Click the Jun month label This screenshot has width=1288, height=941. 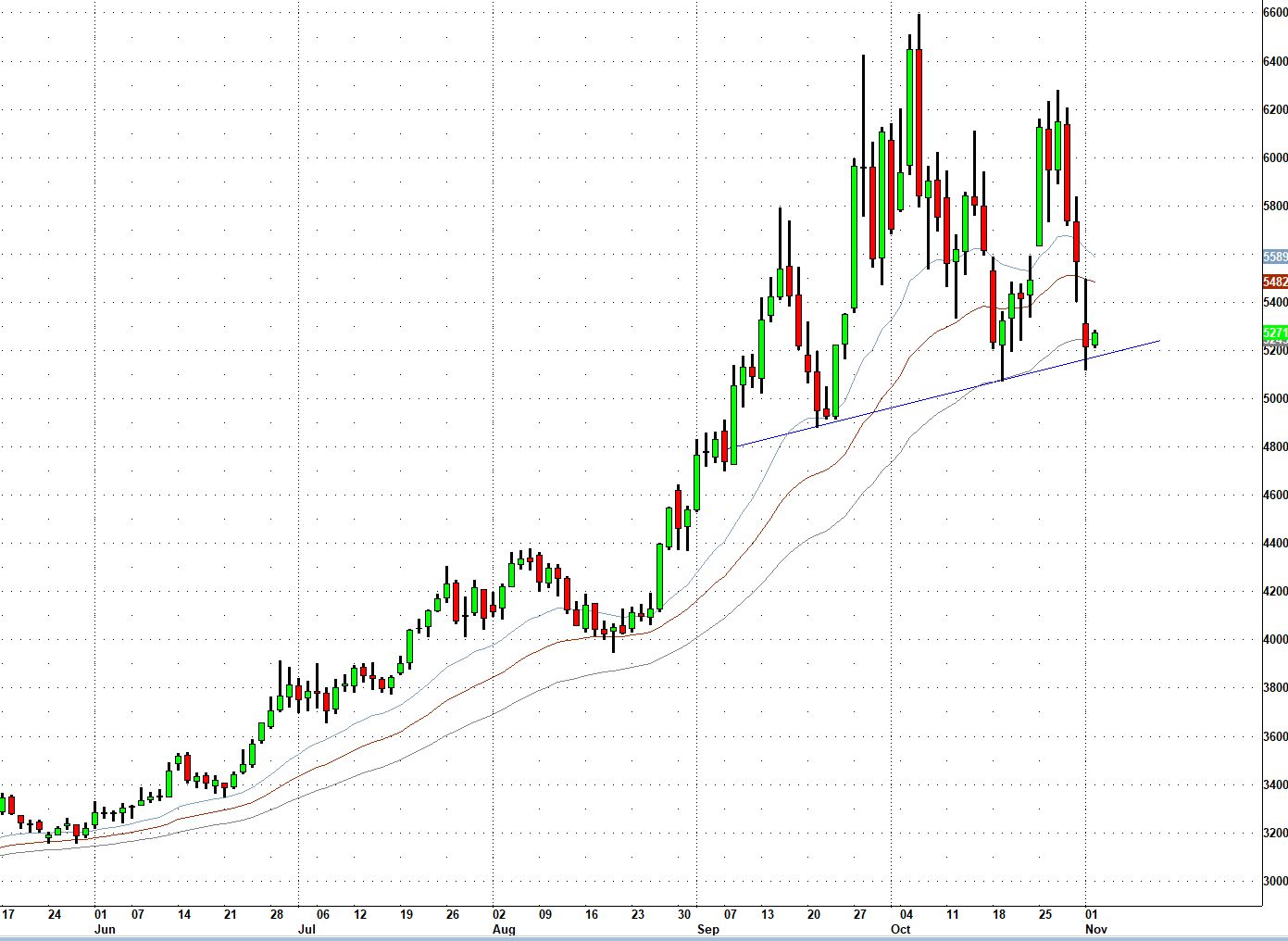[x=105, y=929]
